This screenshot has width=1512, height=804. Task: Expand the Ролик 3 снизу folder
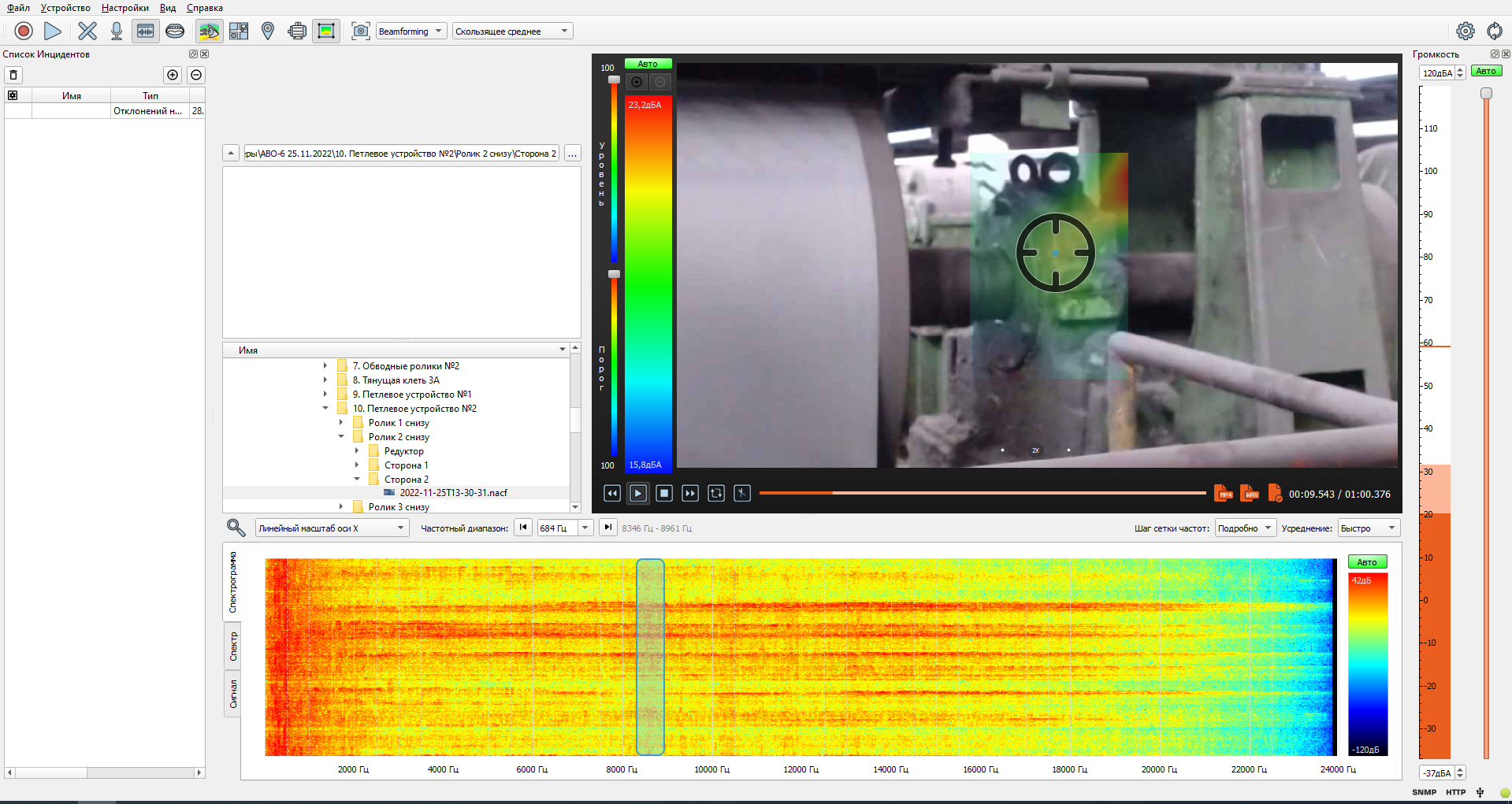tap(341, 507)
